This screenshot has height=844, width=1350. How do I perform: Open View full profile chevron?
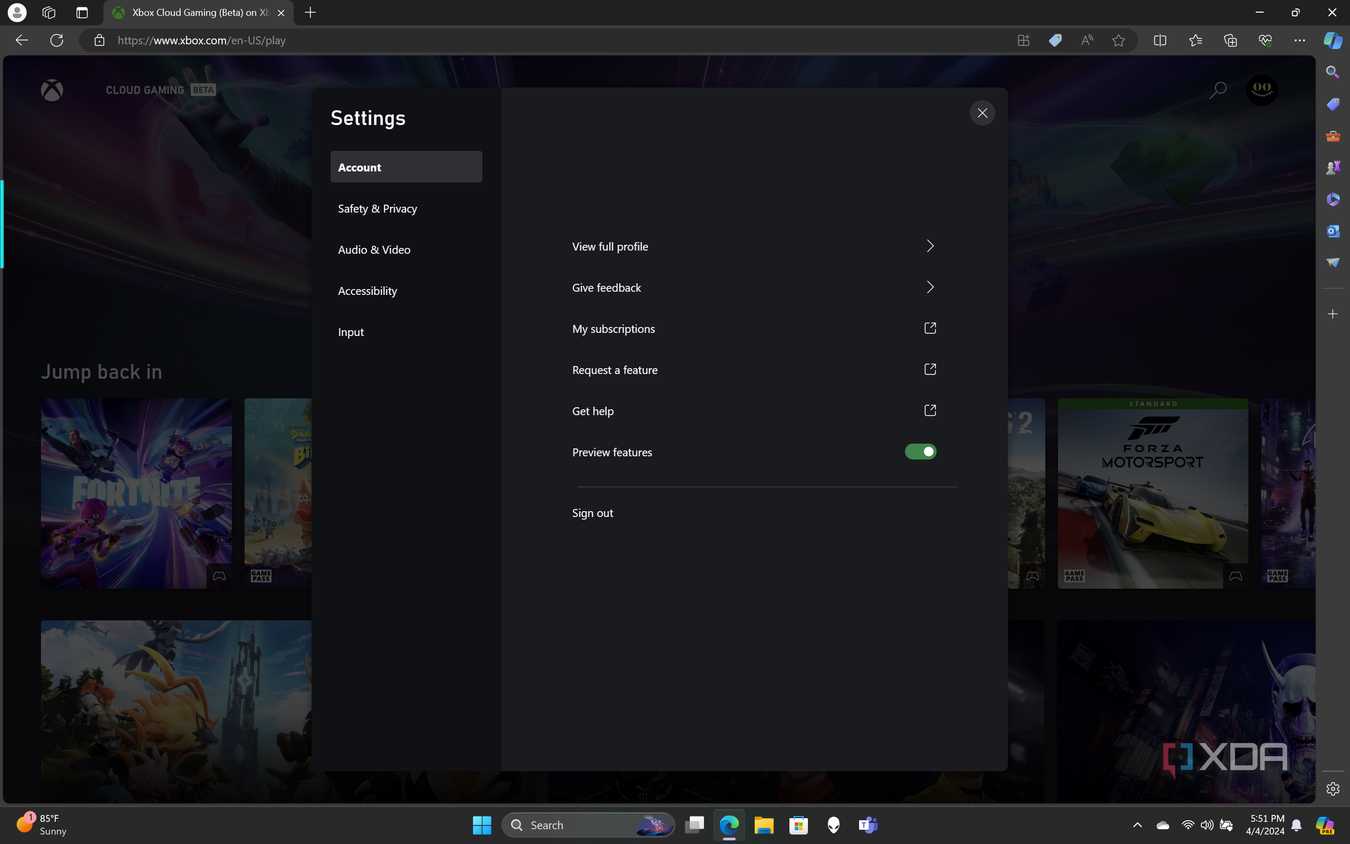tap(930, 246)
